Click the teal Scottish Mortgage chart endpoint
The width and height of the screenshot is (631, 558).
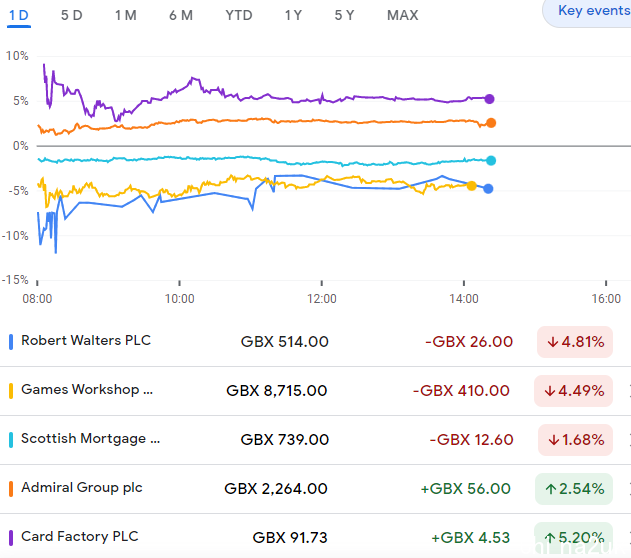[491, 161]
